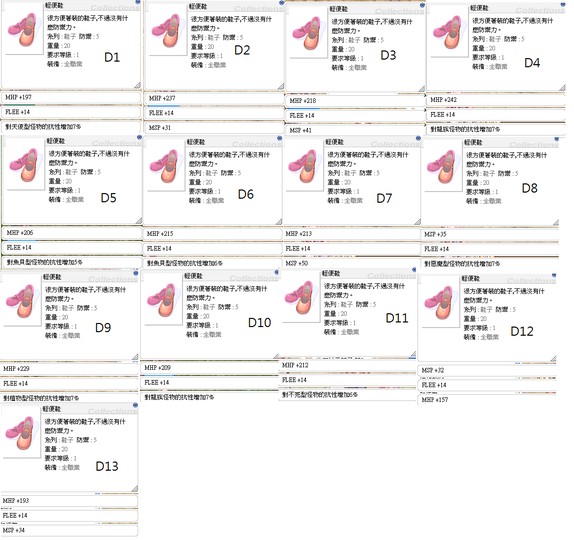Select the MSP +34 row under D13
Viewport: 574px width, 540px height.
(69, 530)
